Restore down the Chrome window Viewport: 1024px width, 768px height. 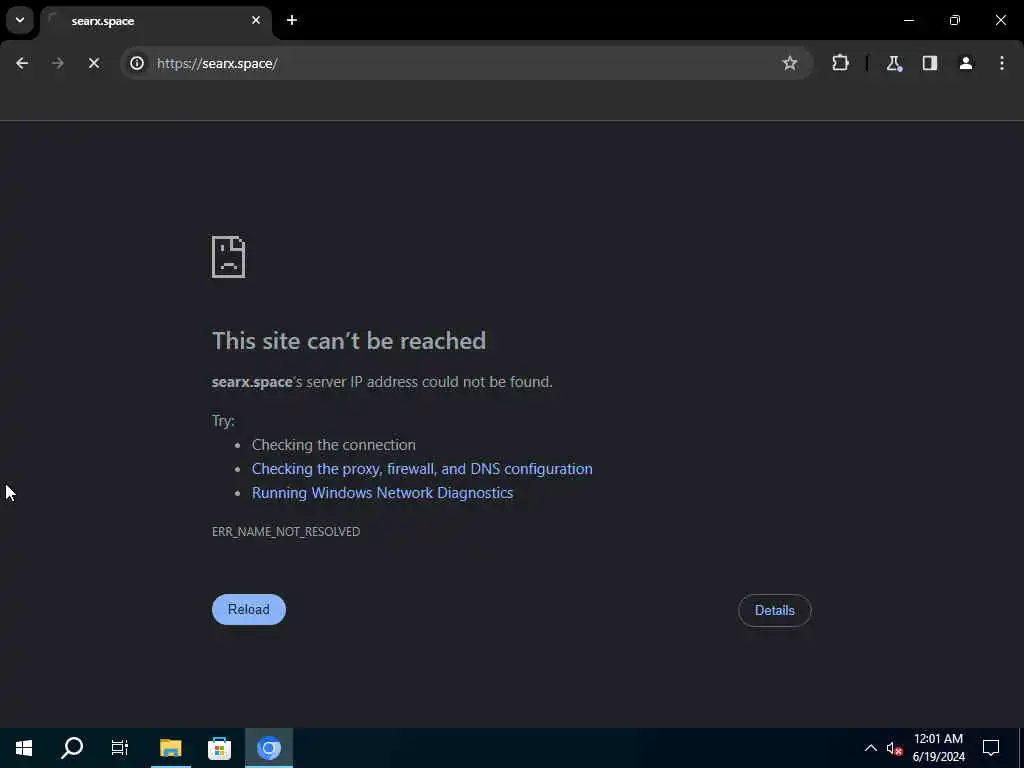955,20
